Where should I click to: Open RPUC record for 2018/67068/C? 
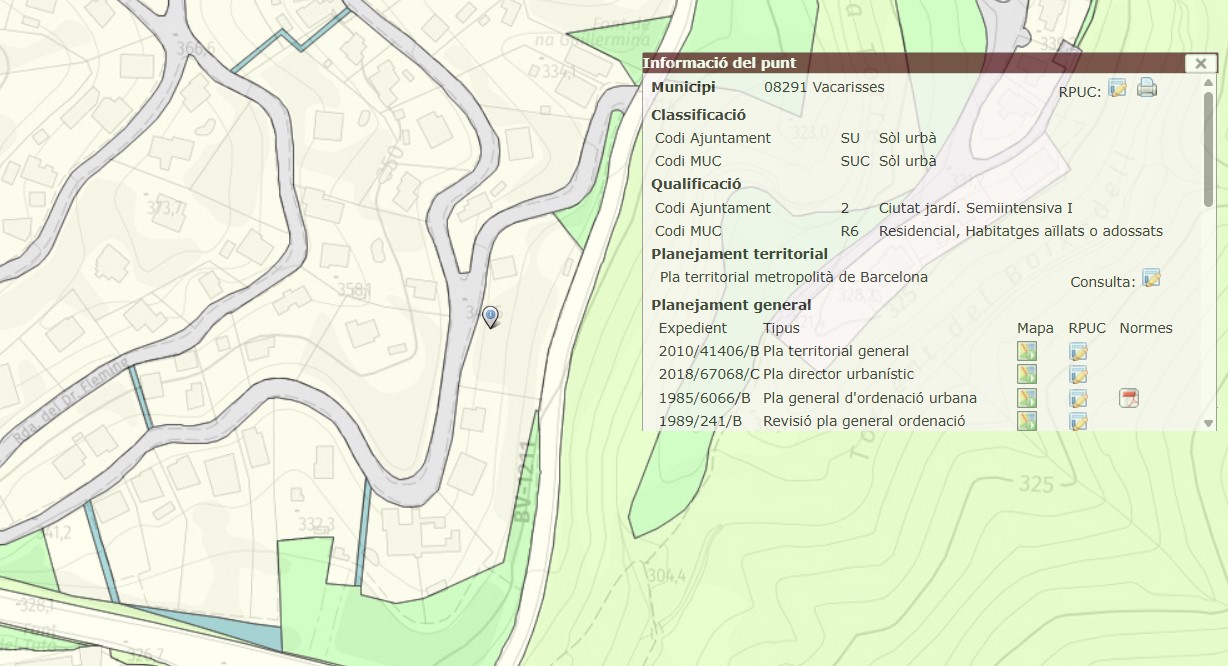pos(1078,374)
